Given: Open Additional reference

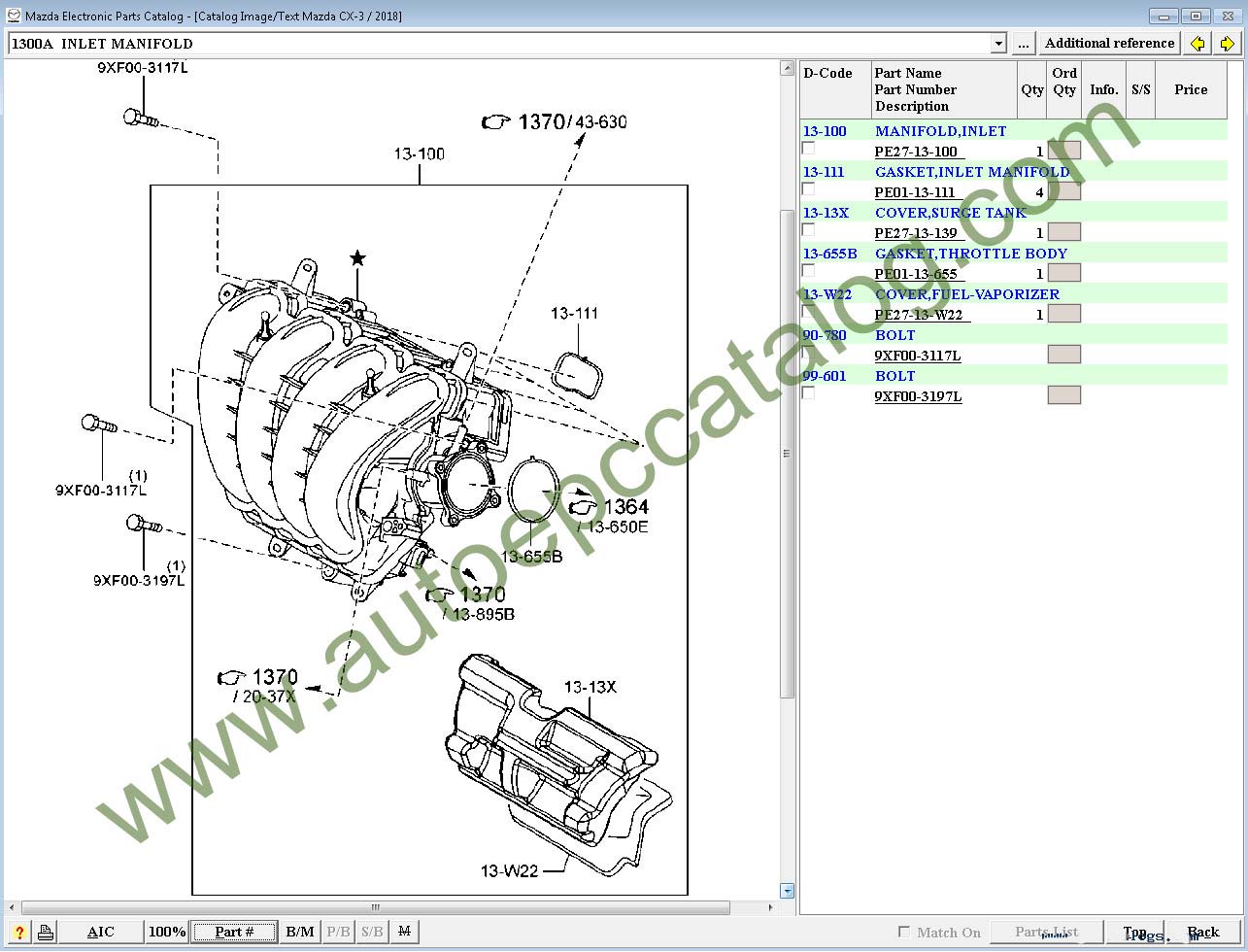Looking at the screenshot, I should point(1110,44).
